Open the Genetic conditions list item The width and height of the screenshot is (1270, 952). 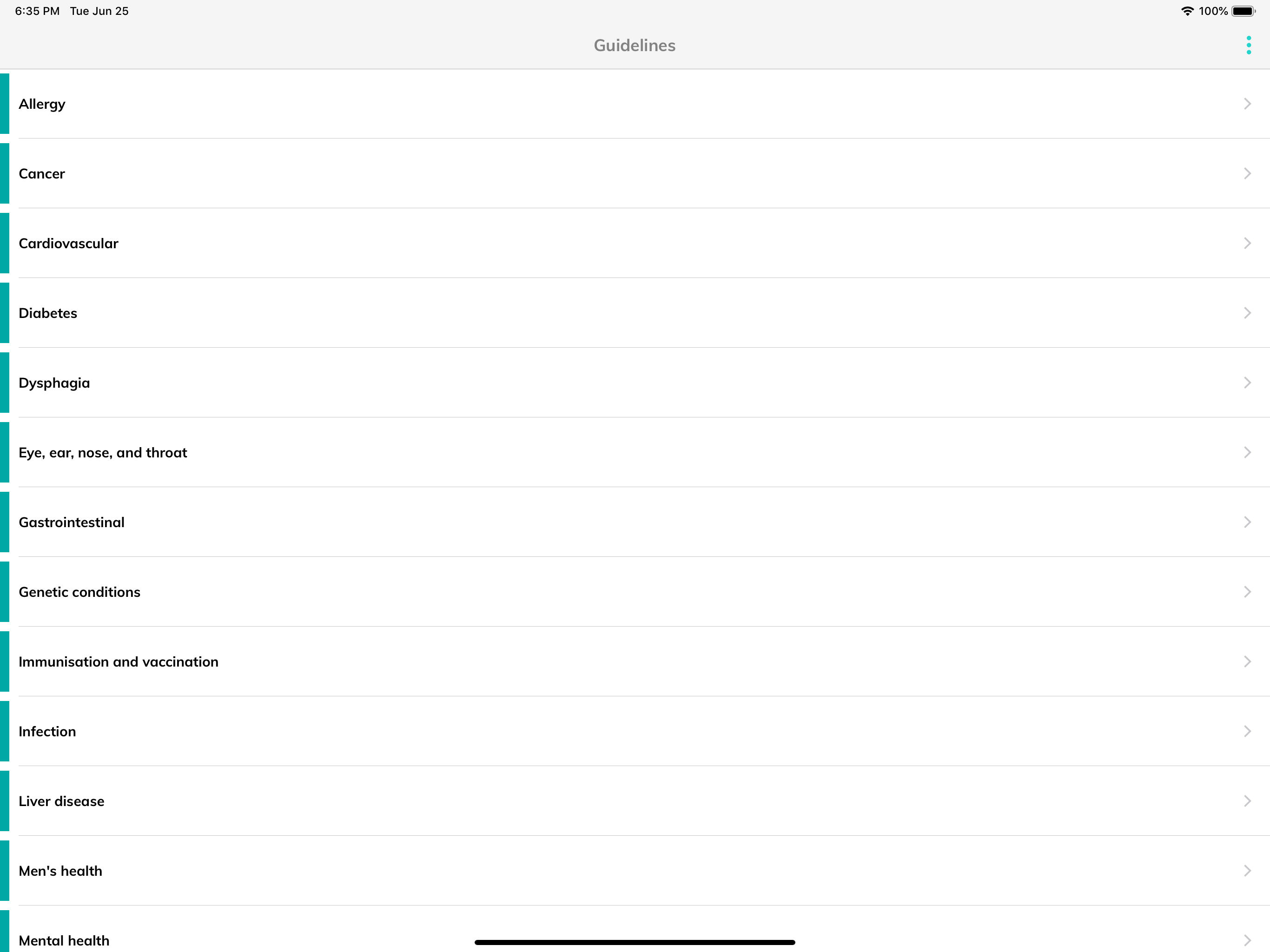coord(79,592)
